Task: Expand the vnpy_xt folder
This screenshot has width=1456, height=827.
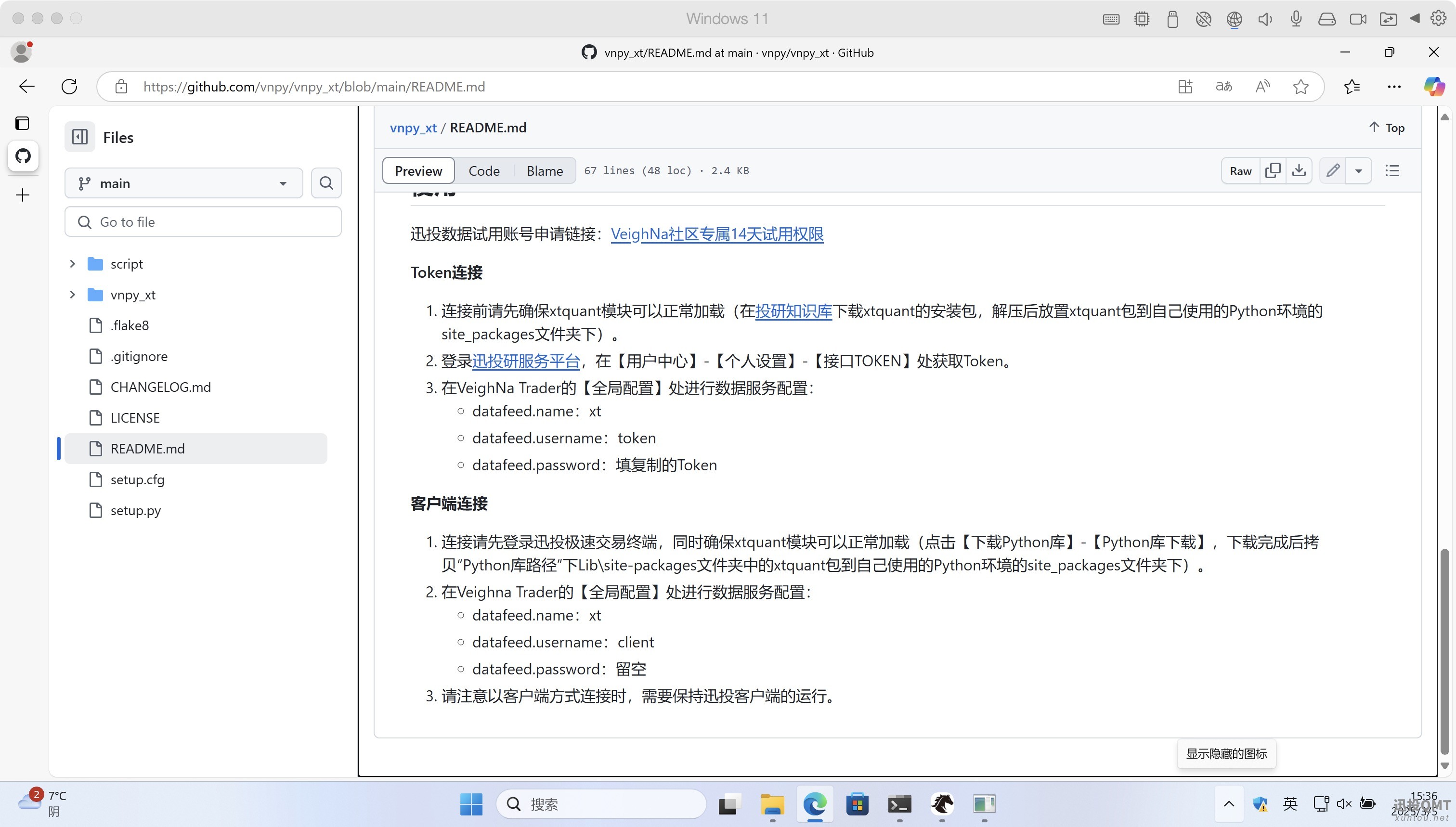Action: pos(72,294)
